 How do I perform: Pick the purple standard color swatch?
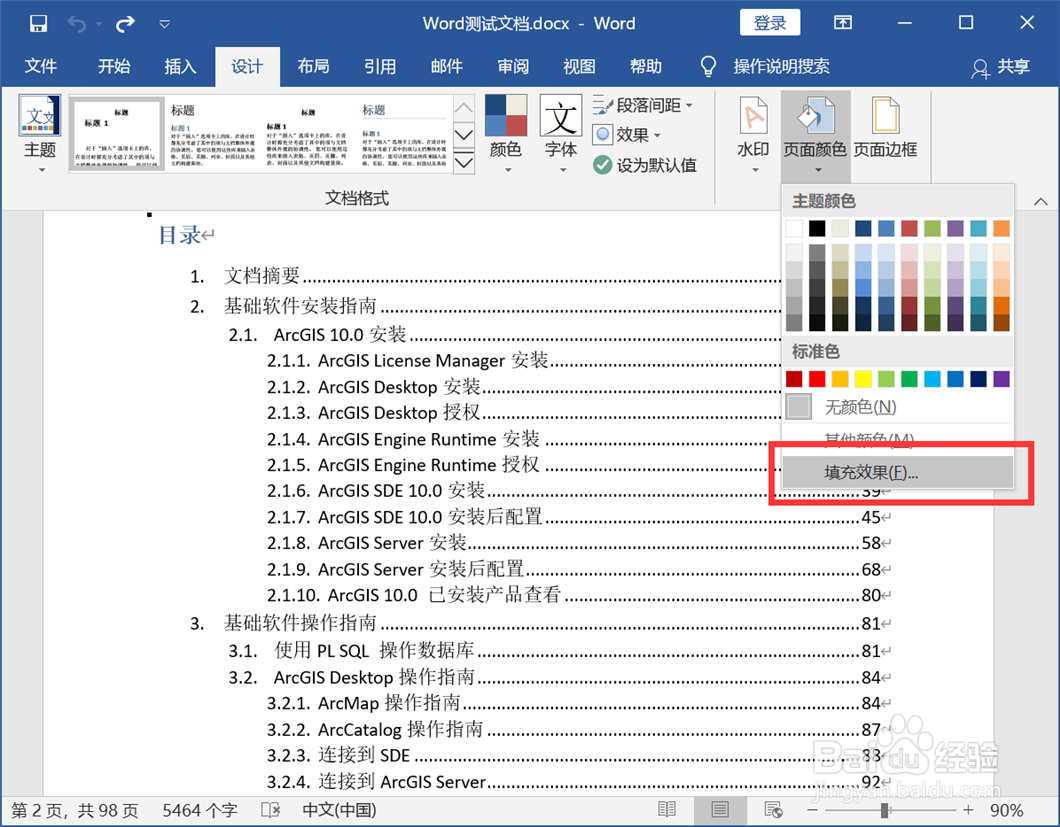[1001, 379]
